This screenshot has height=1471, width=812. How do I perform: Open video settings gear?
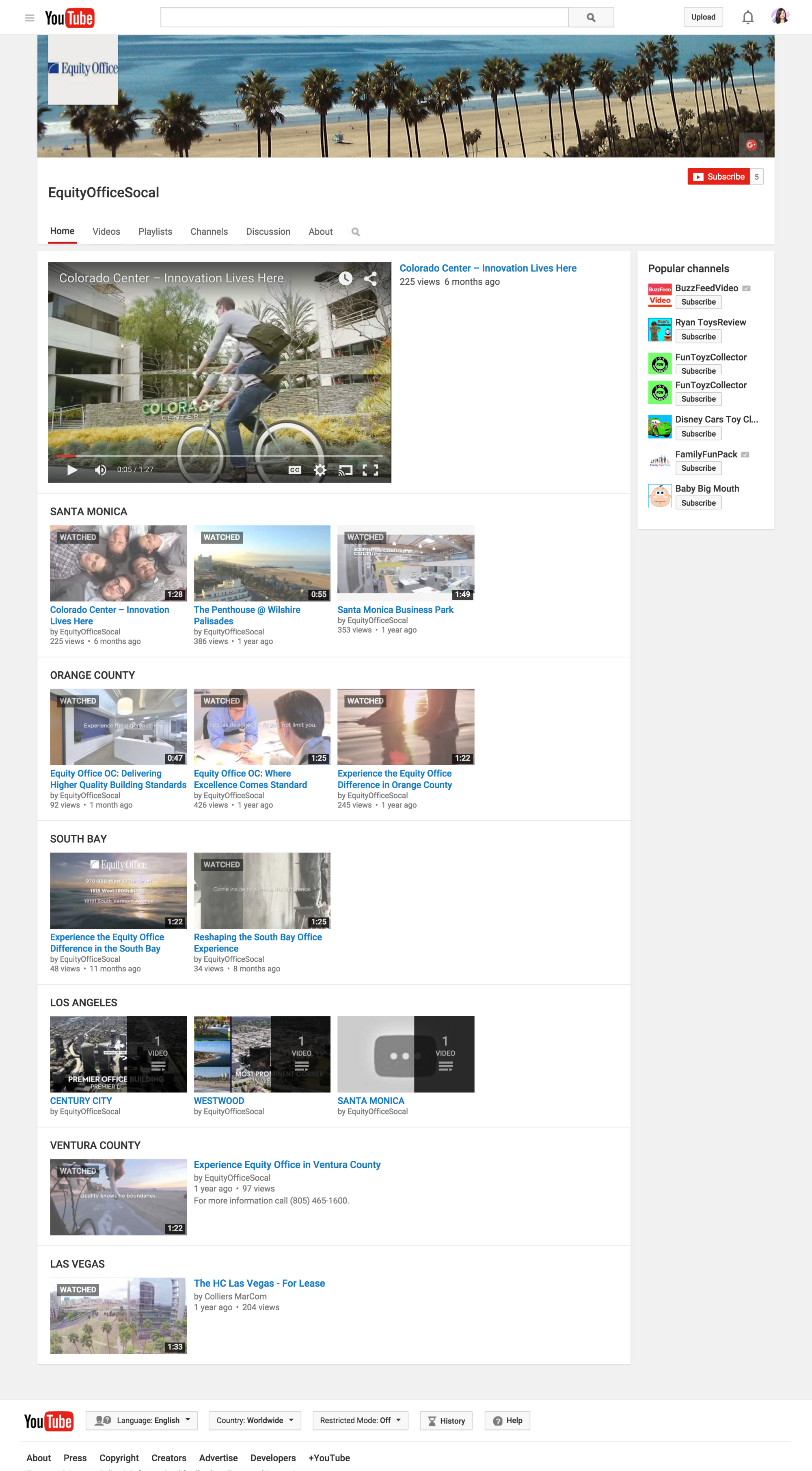[x=320, y=469]
